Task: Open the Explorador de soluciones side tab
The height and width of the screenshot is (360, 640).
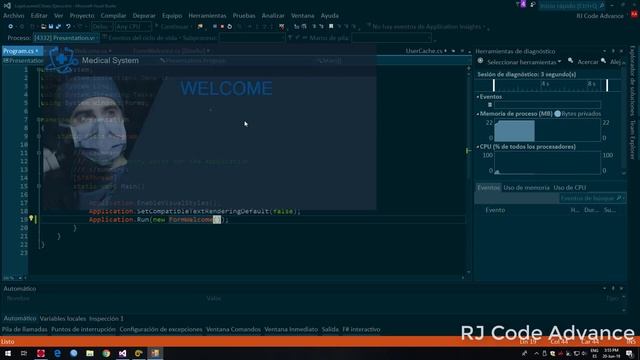Action: [x=632, y=82]
